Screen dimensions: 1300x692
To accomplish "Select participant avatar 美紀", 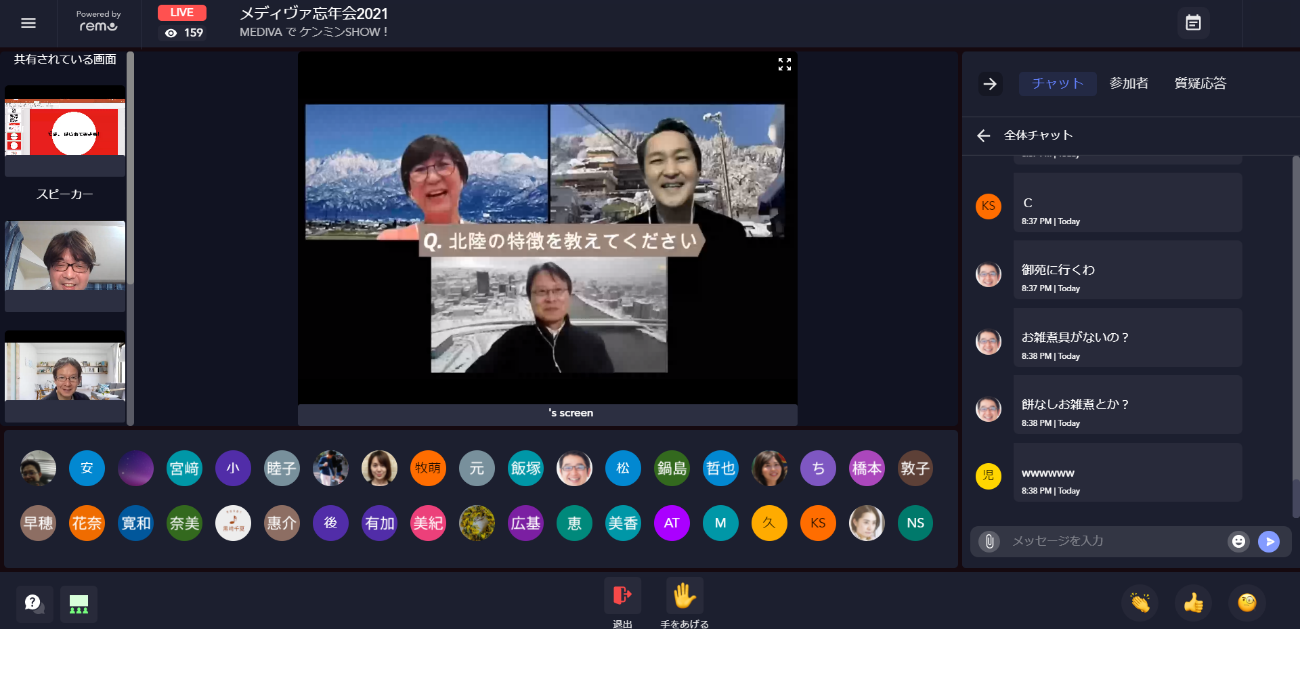I will (428, 523).
